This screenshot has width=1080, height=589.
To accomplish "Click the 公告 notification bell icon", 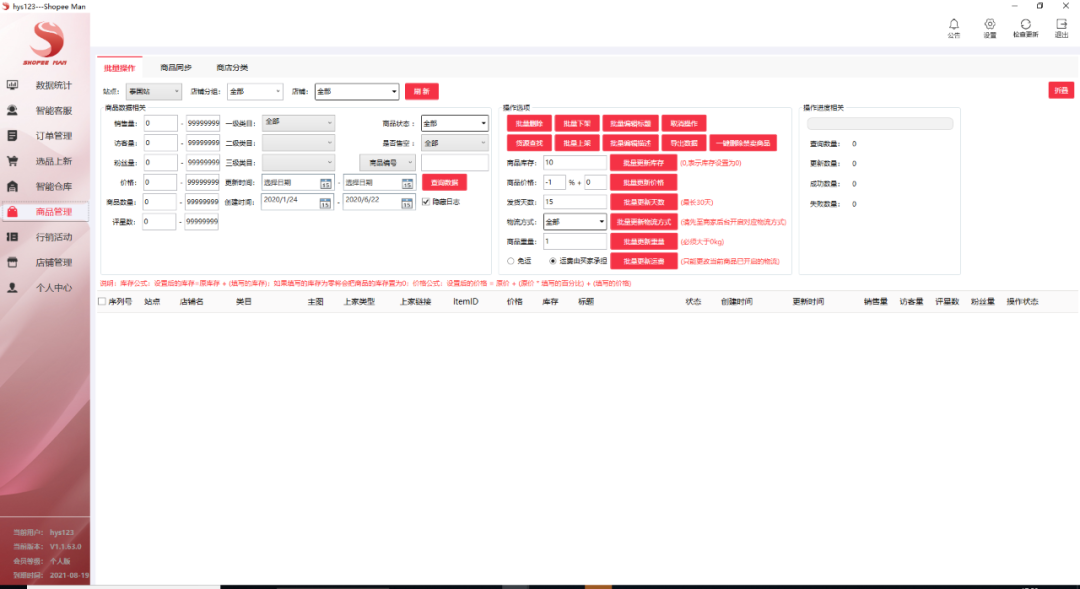I will click(x=954, y=24).
